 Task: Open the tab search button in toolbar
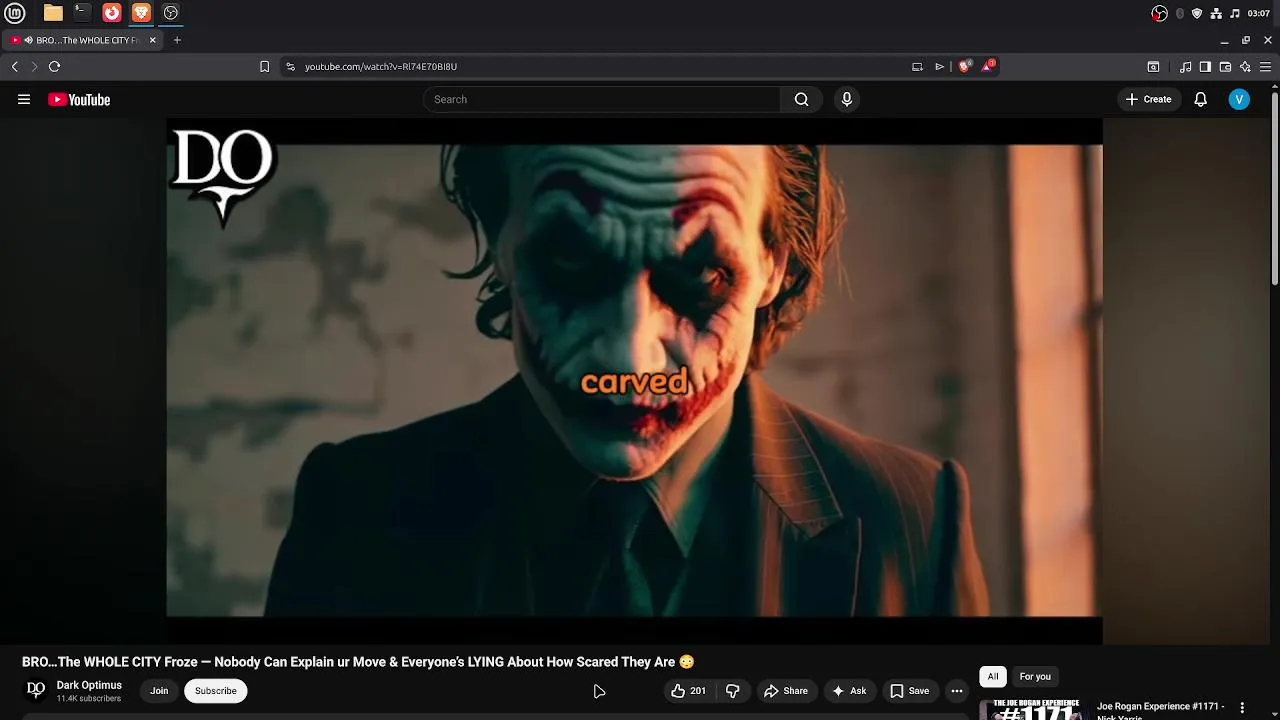click(x=1153, y=66)
